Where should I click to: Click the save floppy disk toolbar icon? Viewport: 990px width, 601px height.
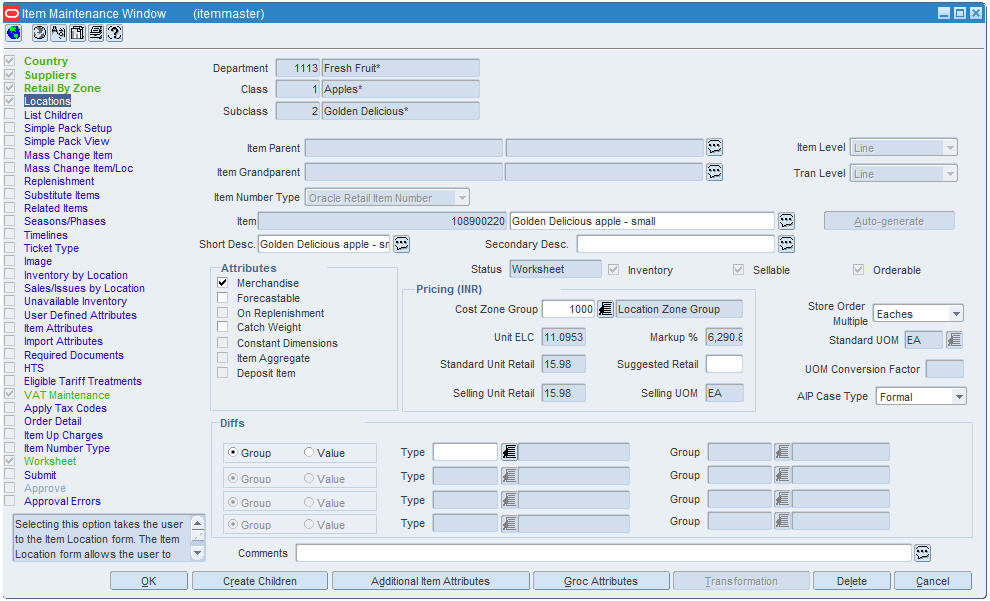(77, 33)
